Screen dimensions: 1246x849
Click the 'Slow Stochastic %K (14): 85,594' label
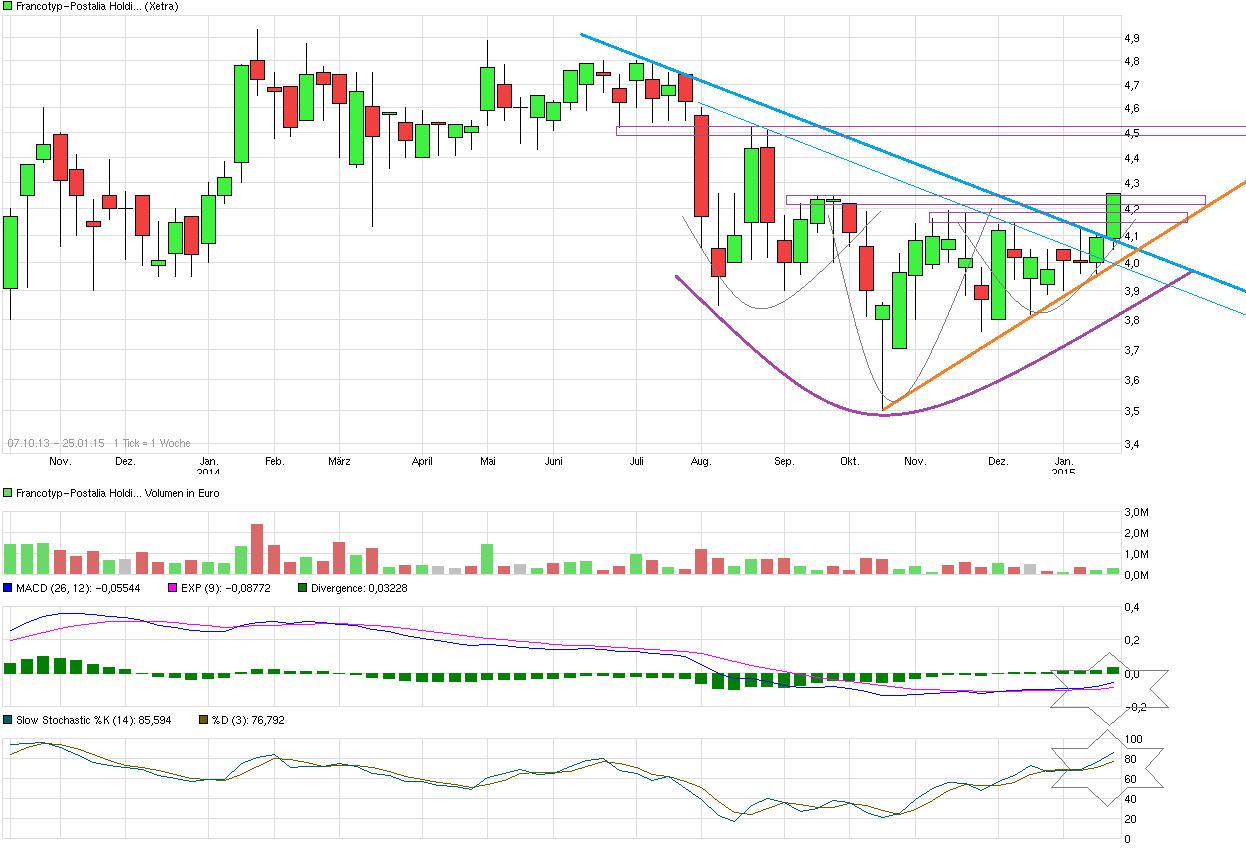tap(94, 719)
